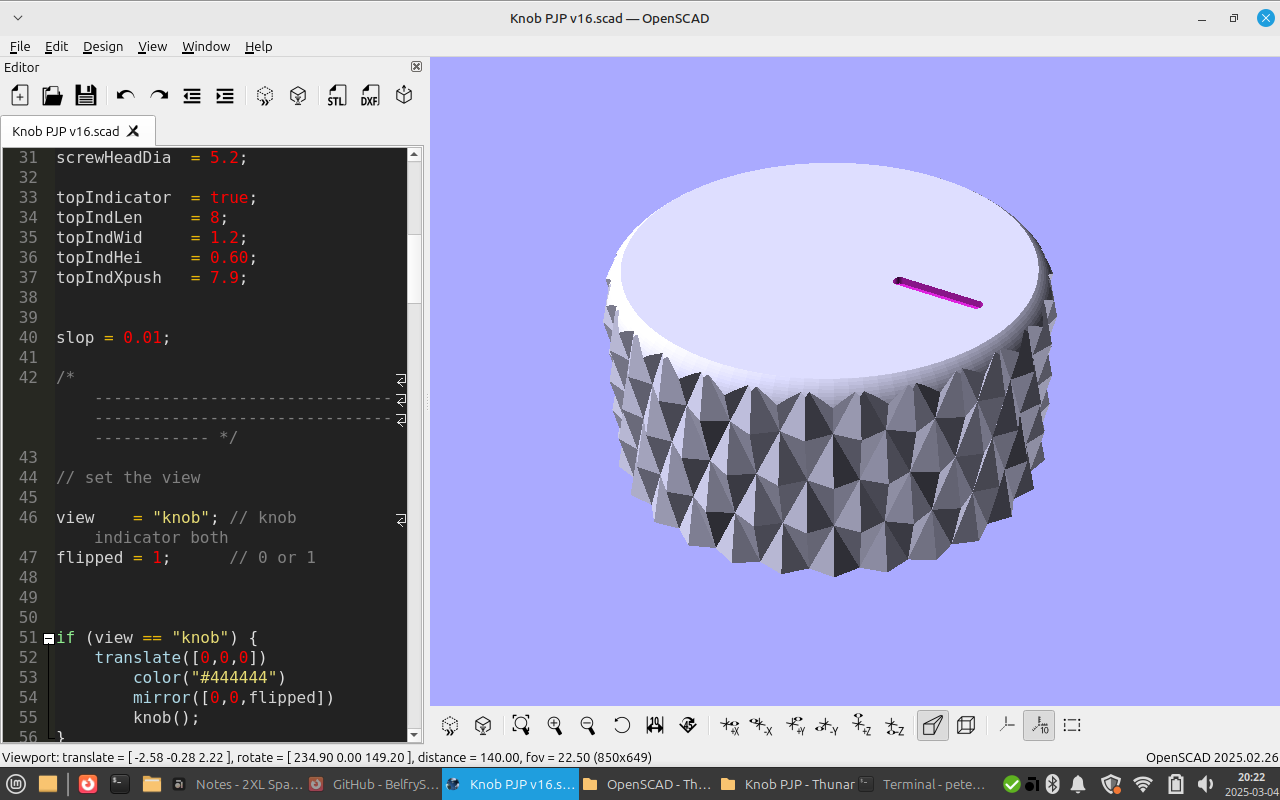The height and width of the screenshot is (800, 1280).
Task: View the model from the -X side
Action: [x=762, y=725]
